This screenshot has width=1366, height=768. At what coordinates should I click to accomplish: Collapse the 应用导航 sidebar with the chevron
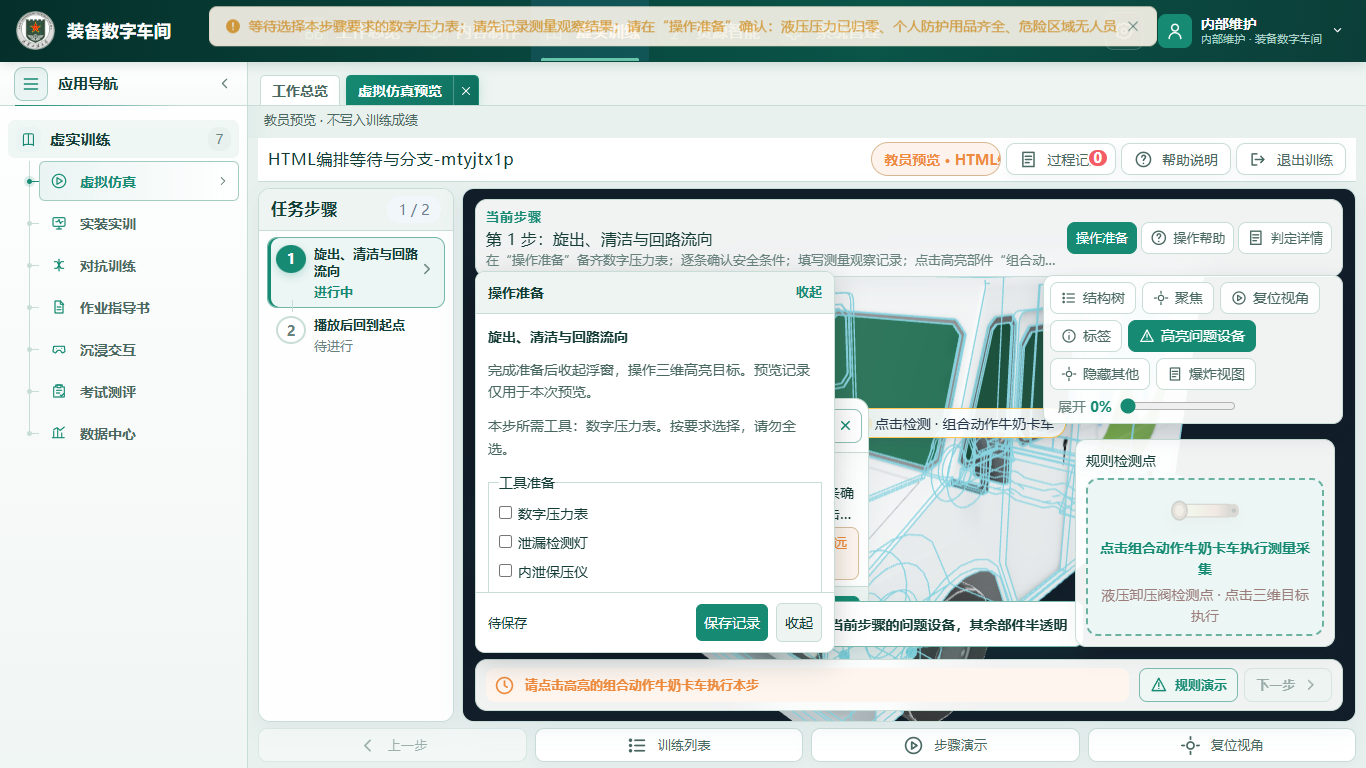click(x=224, y=84)
